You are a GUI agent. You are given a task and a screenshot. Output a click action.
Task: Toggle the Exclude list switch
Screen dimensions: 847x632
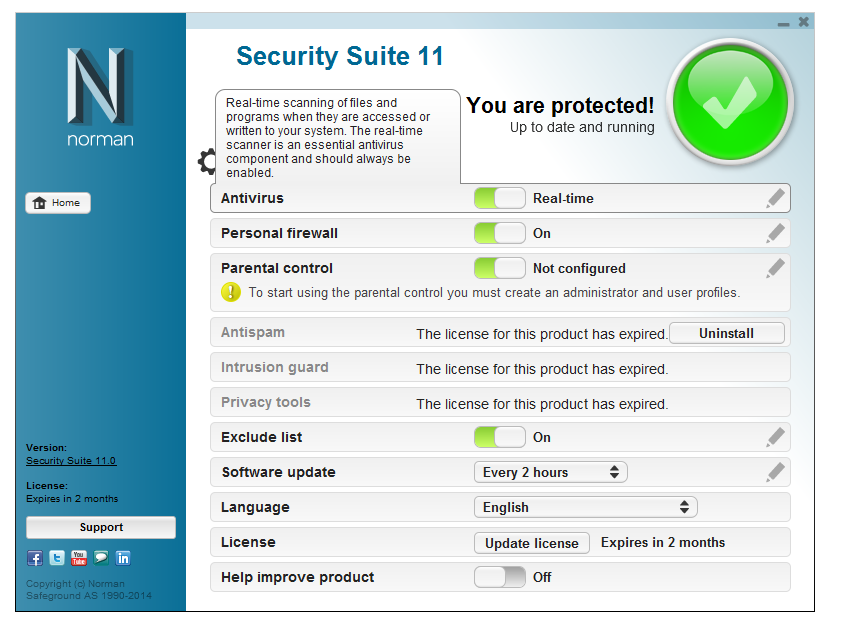click(x=499, y=437)
